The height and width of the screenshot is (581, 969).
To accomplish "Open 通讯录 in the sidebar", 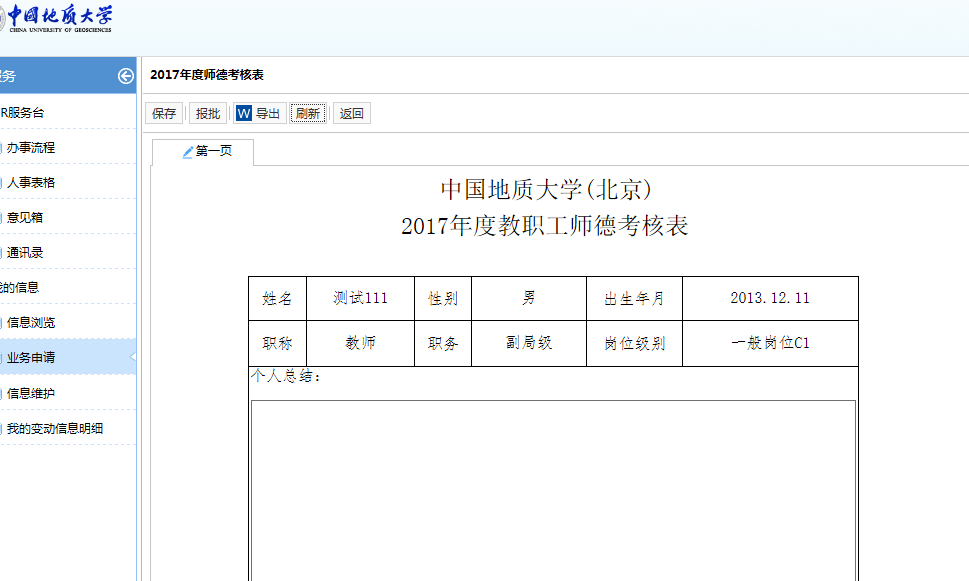I will point(25,252).
